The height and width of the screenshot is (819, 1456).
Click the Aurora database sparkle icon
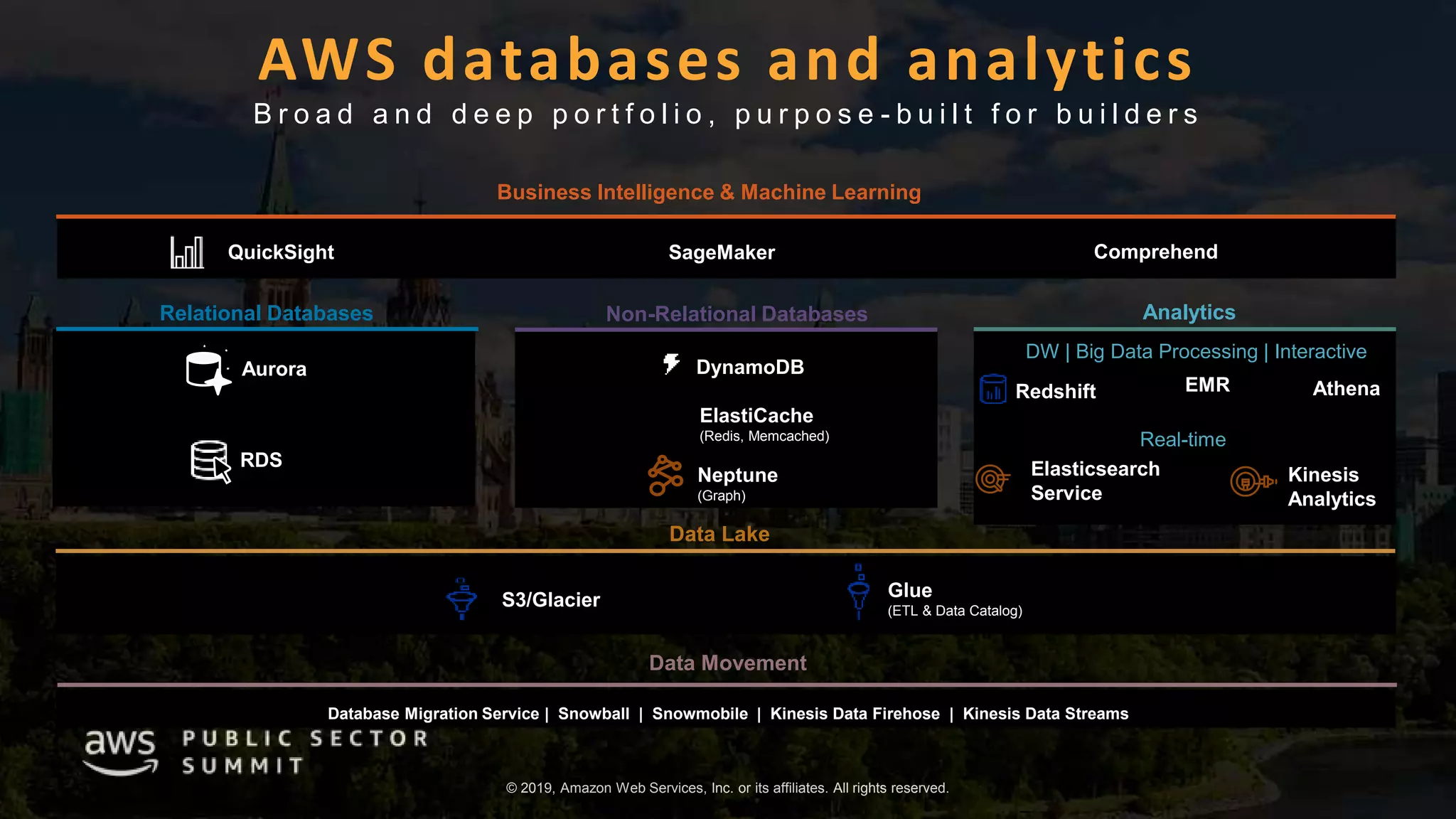(x=208, y=371)
